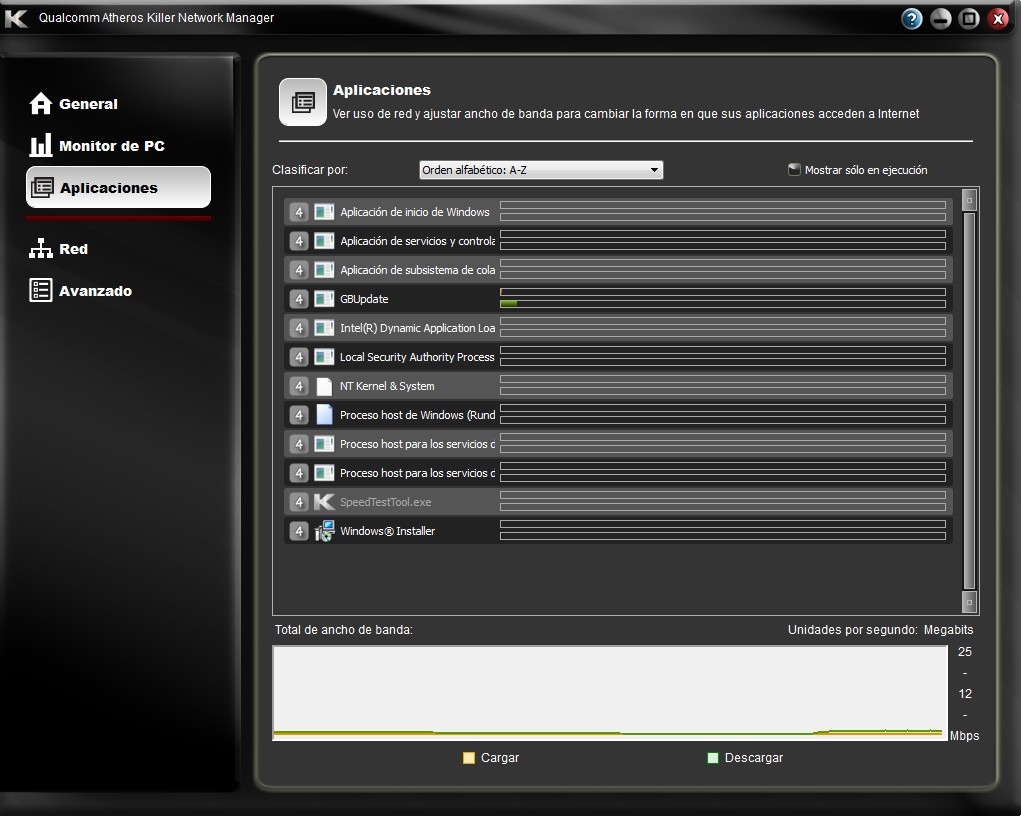Select the Local Security Authority Process name
Screen dimensions: 1021x818
coord(417,357)
